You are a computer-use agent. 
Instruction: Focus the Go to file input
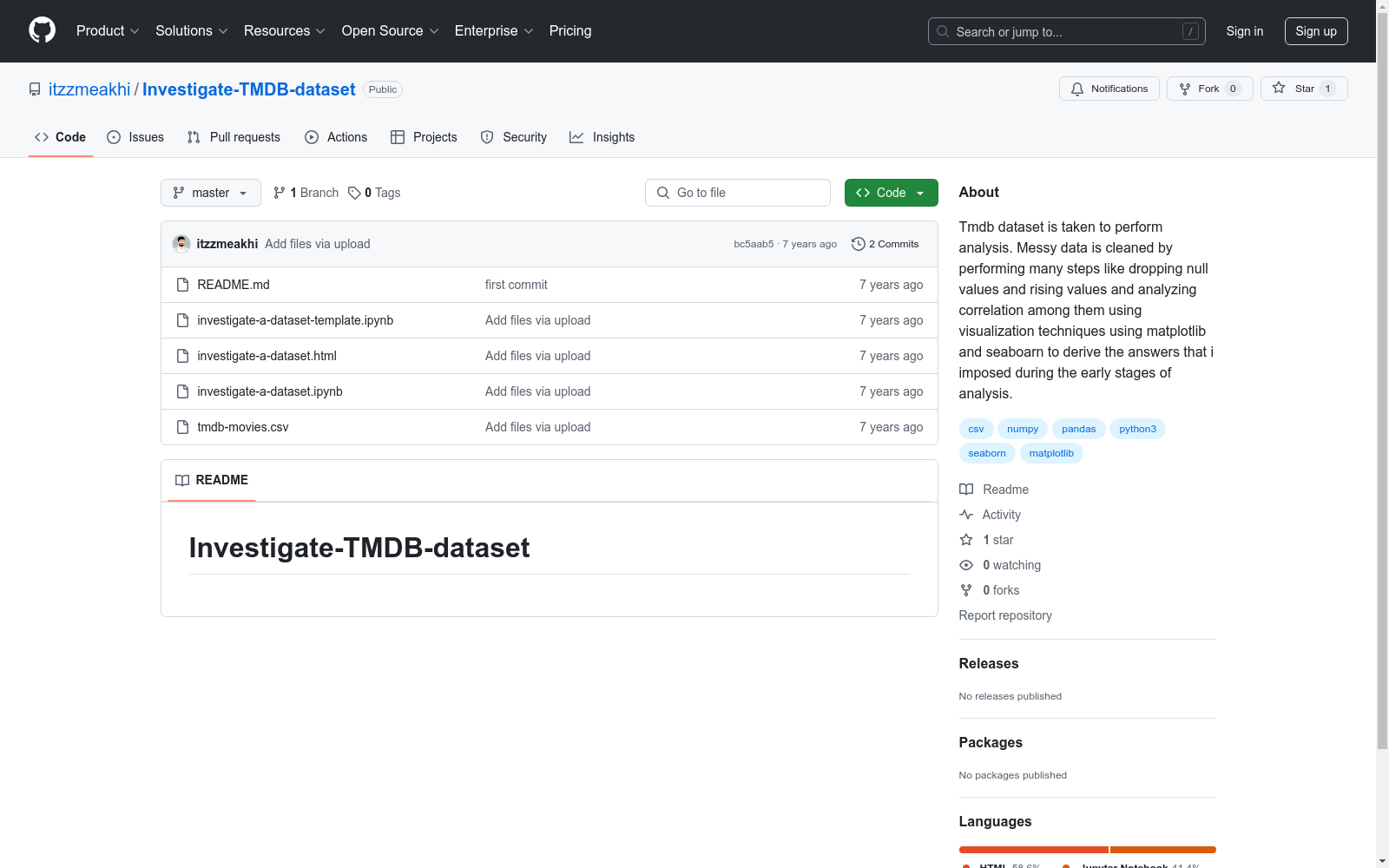[738, 193]
